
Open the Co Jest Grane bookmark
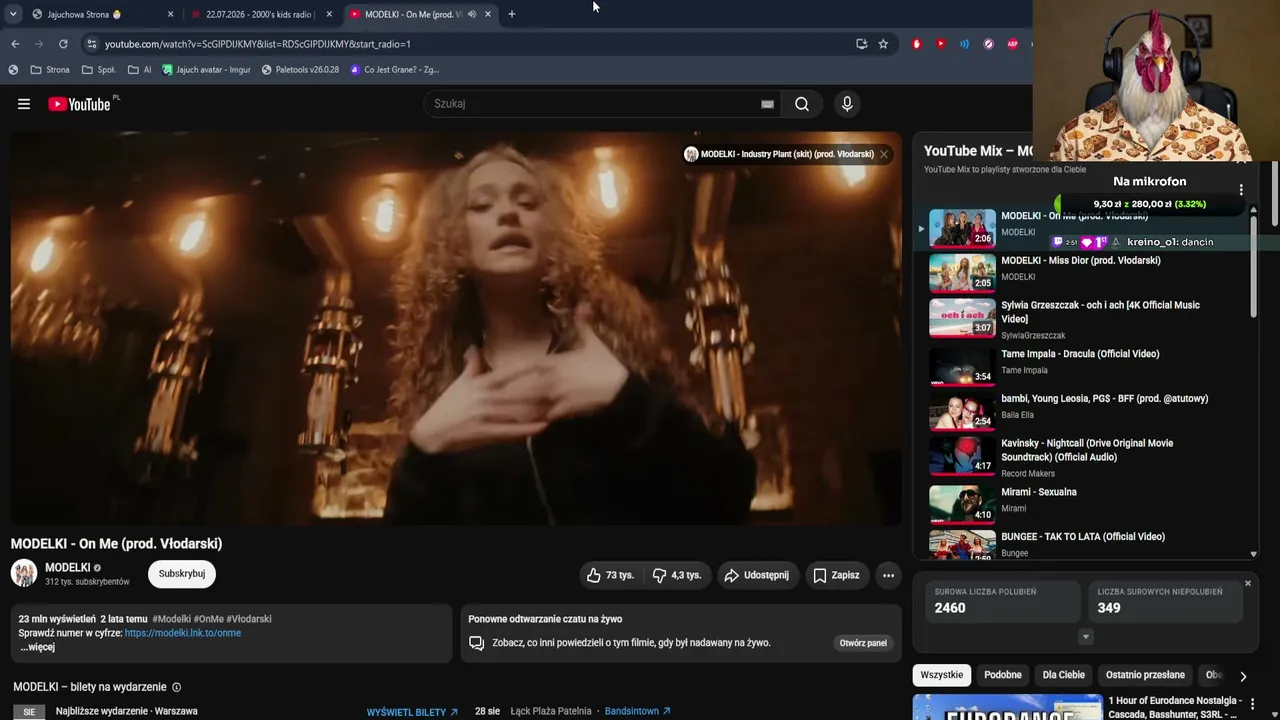pyautogui.click(x=394, y=70)
